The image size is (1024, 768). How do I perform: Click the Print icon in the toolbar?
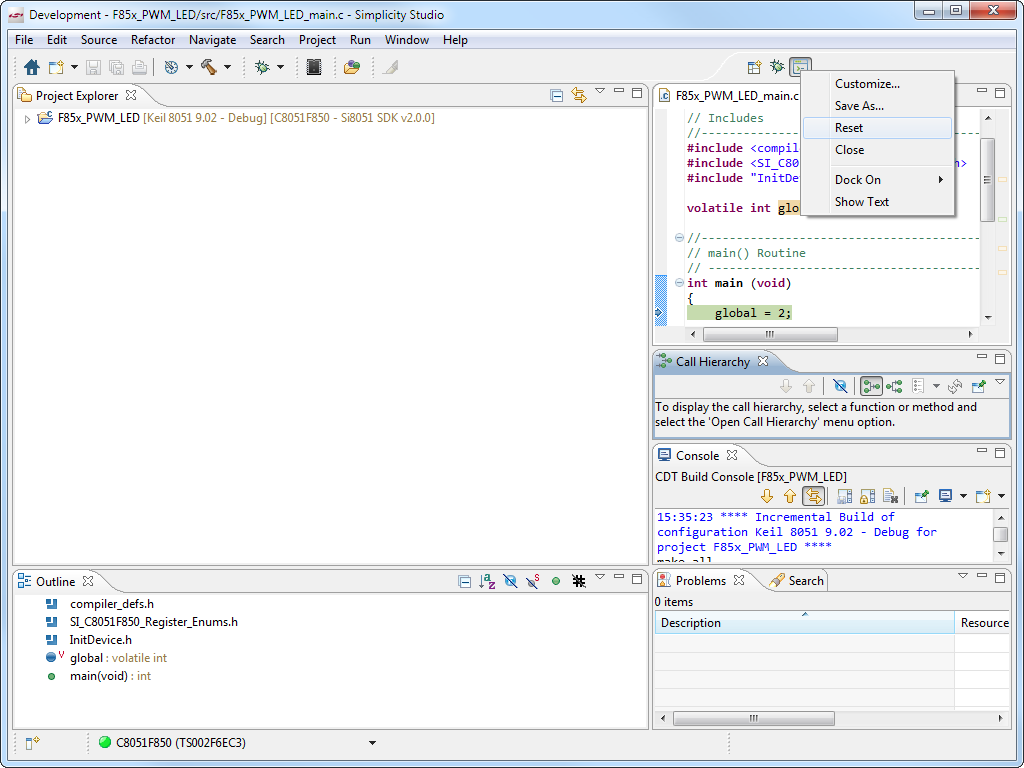pos(139,67)
